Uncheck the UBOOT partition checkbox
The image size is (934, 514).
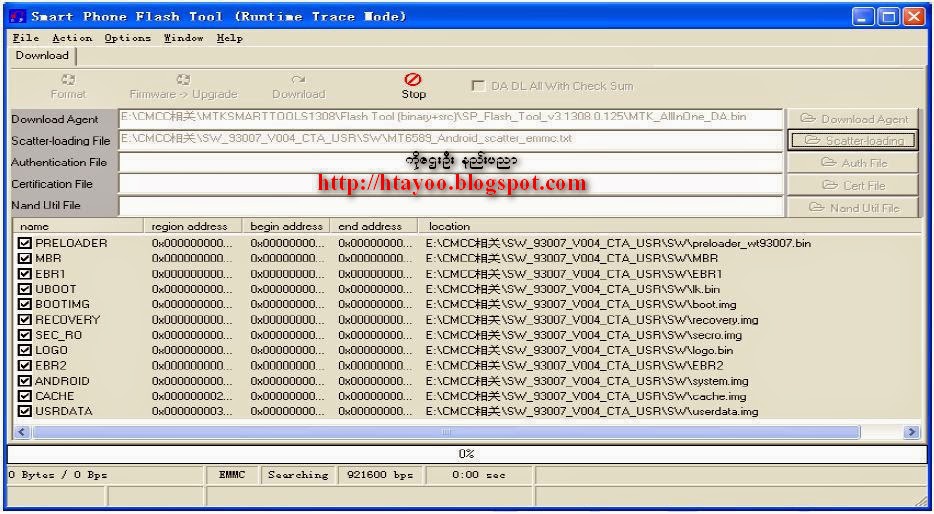point(24,289)
